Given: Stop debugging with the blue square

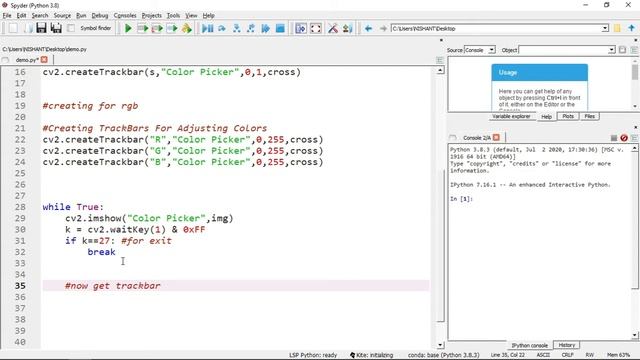Looking at the screenshot, I should tap(280, 28).
